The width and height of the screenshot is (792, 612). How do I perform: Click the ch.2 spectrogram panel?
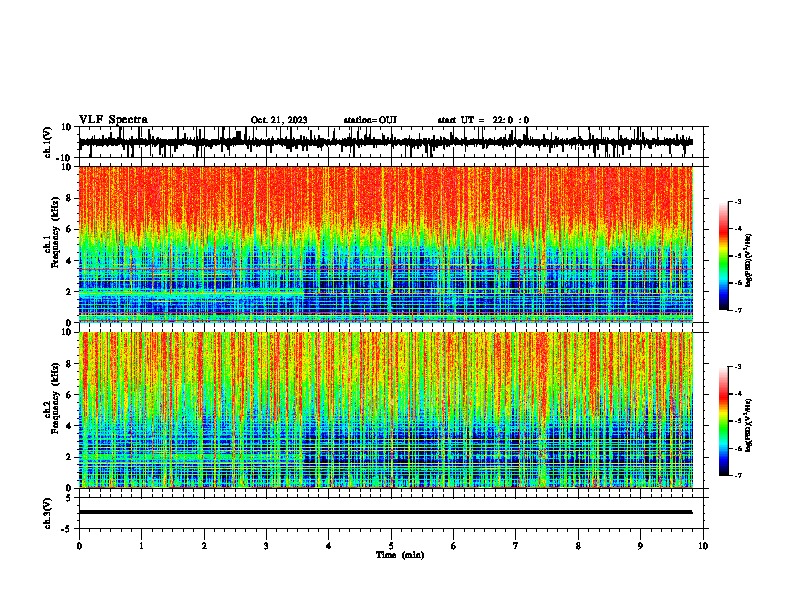click(x=385, y=410)
